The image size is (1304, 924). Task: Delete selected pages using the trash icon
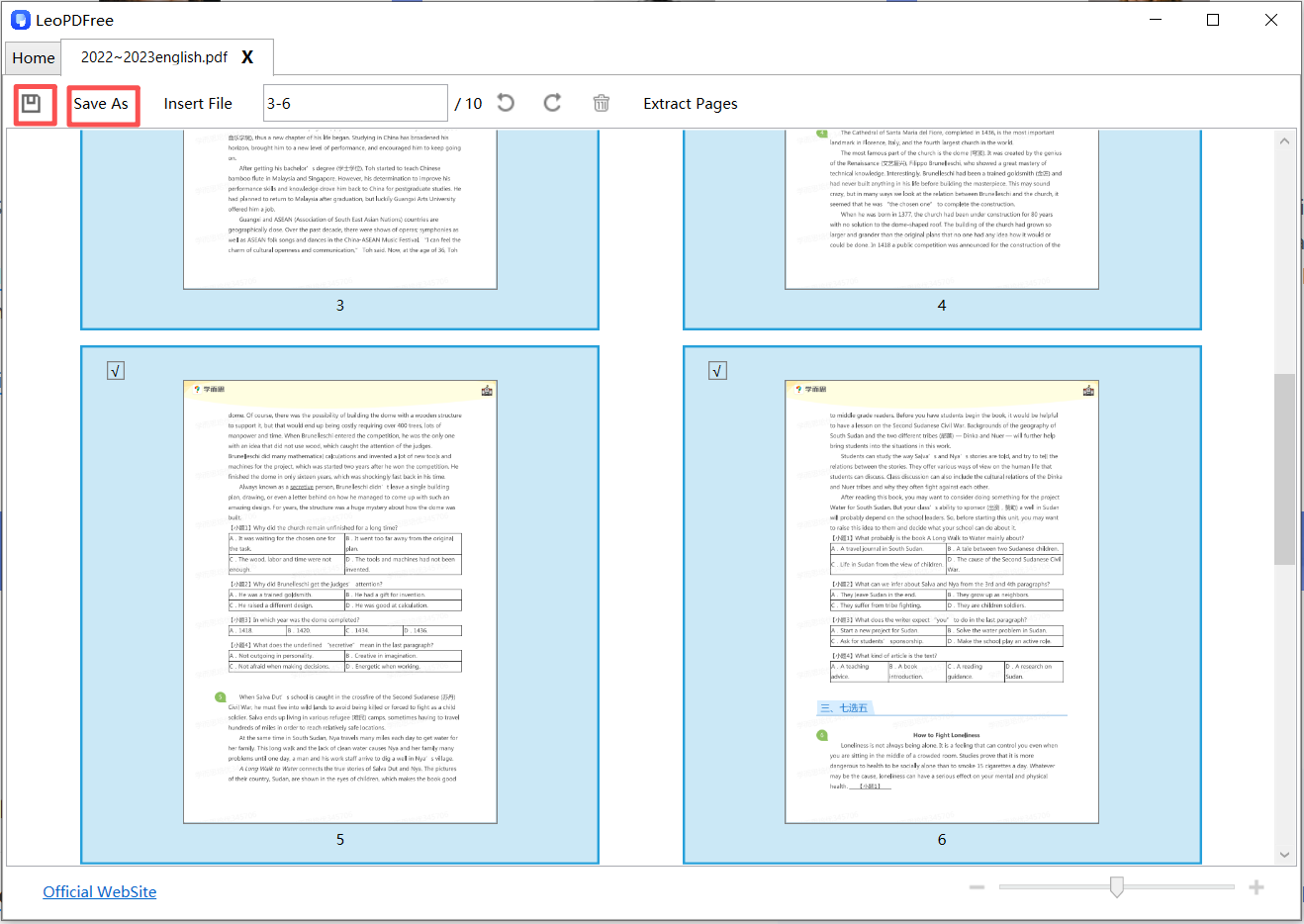click(601, 103)
